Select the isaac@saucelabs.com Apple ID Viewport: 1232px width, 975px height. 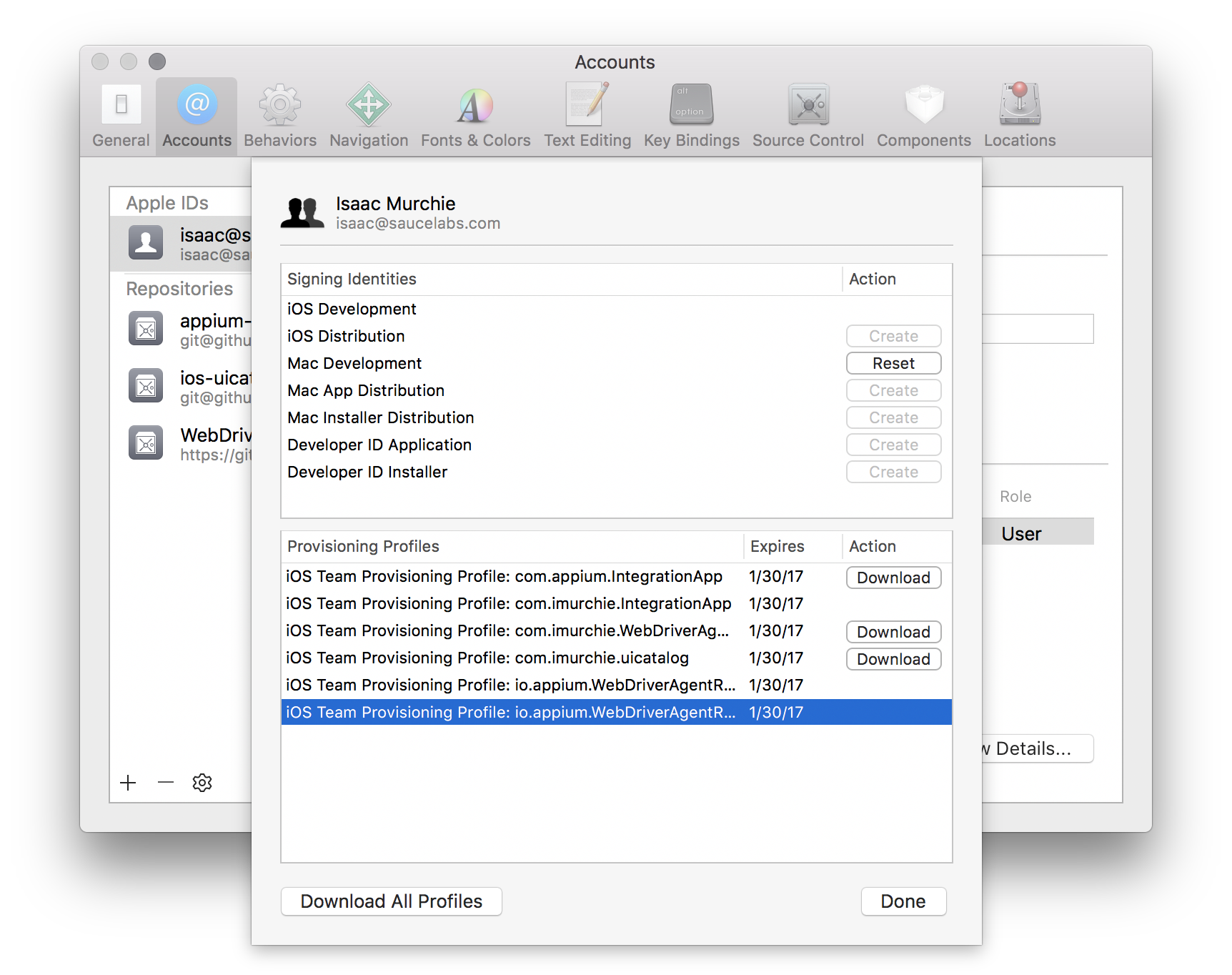click(179, 243)
